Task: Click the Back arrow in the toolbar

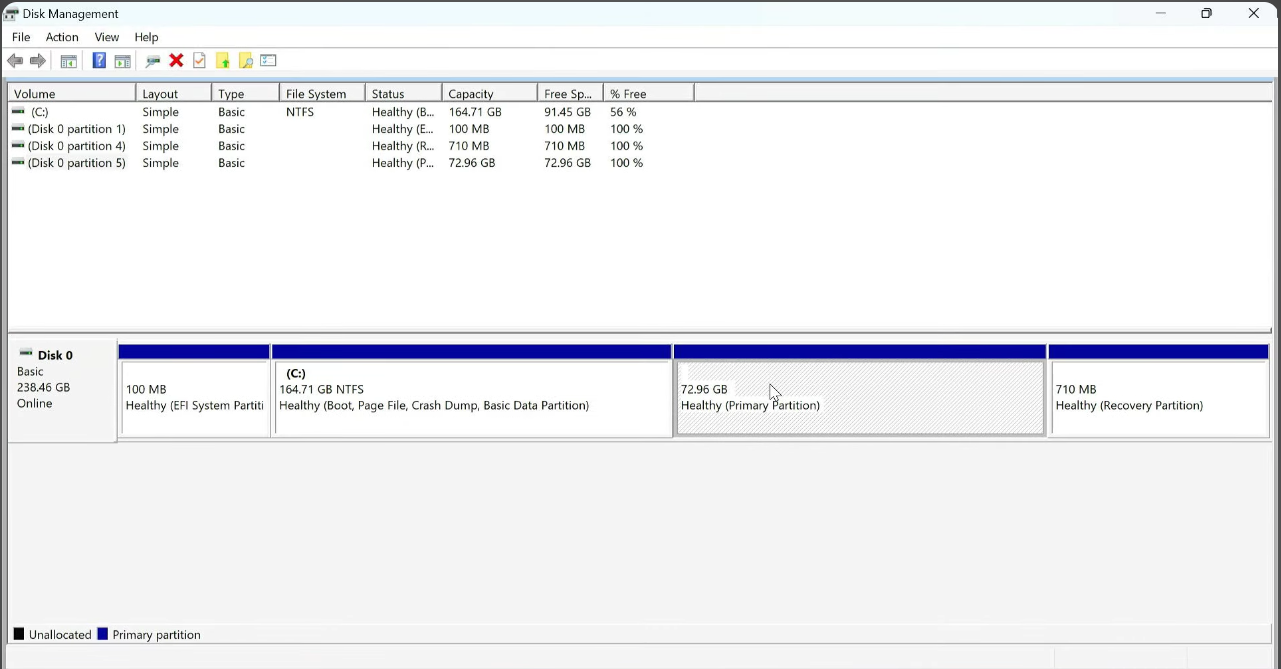Action: 15,61
